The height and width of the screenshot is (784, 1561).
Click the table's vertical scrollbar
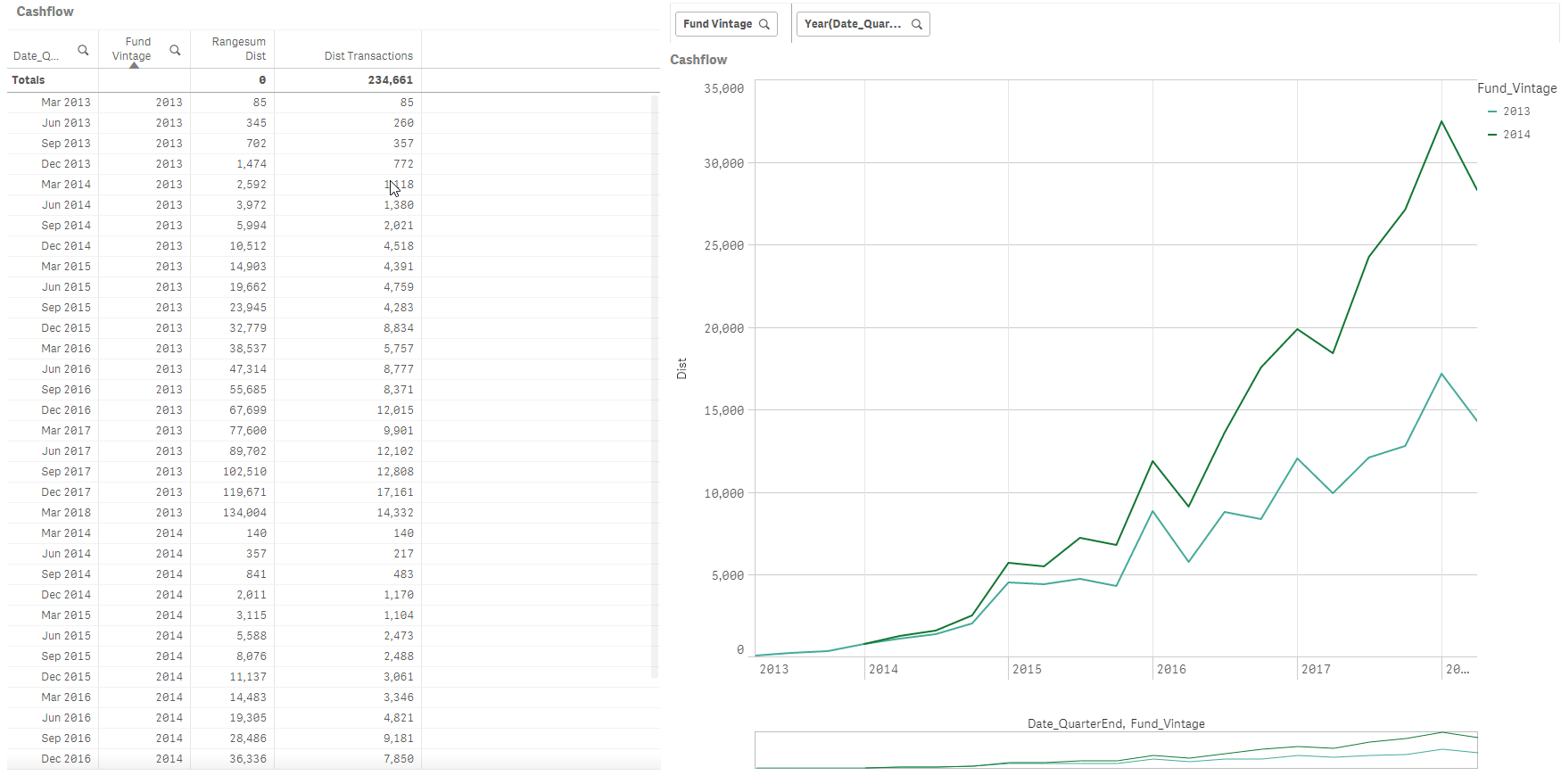(655, 386)
